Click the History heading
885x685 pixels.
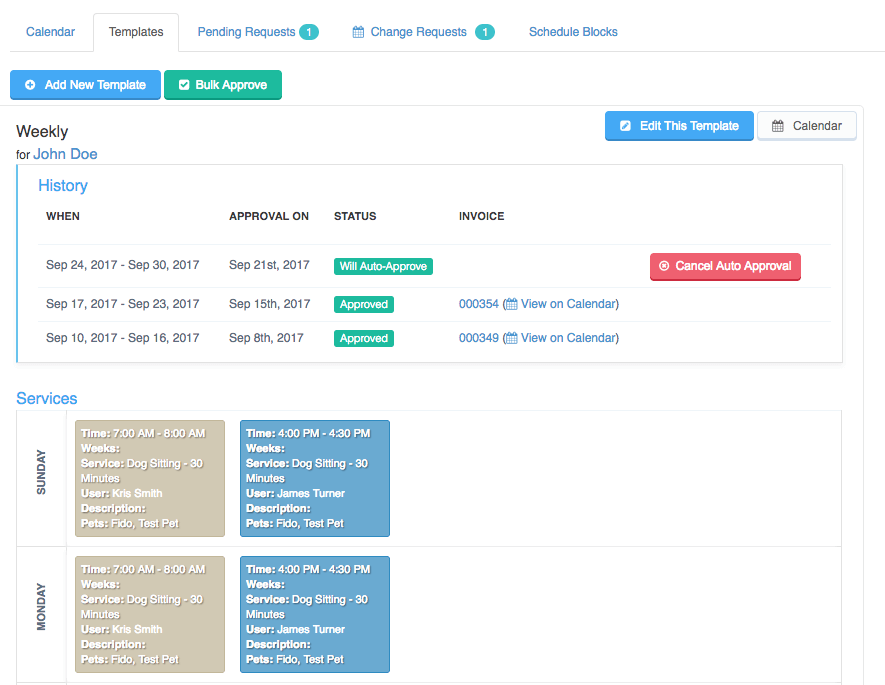(63, 186)
